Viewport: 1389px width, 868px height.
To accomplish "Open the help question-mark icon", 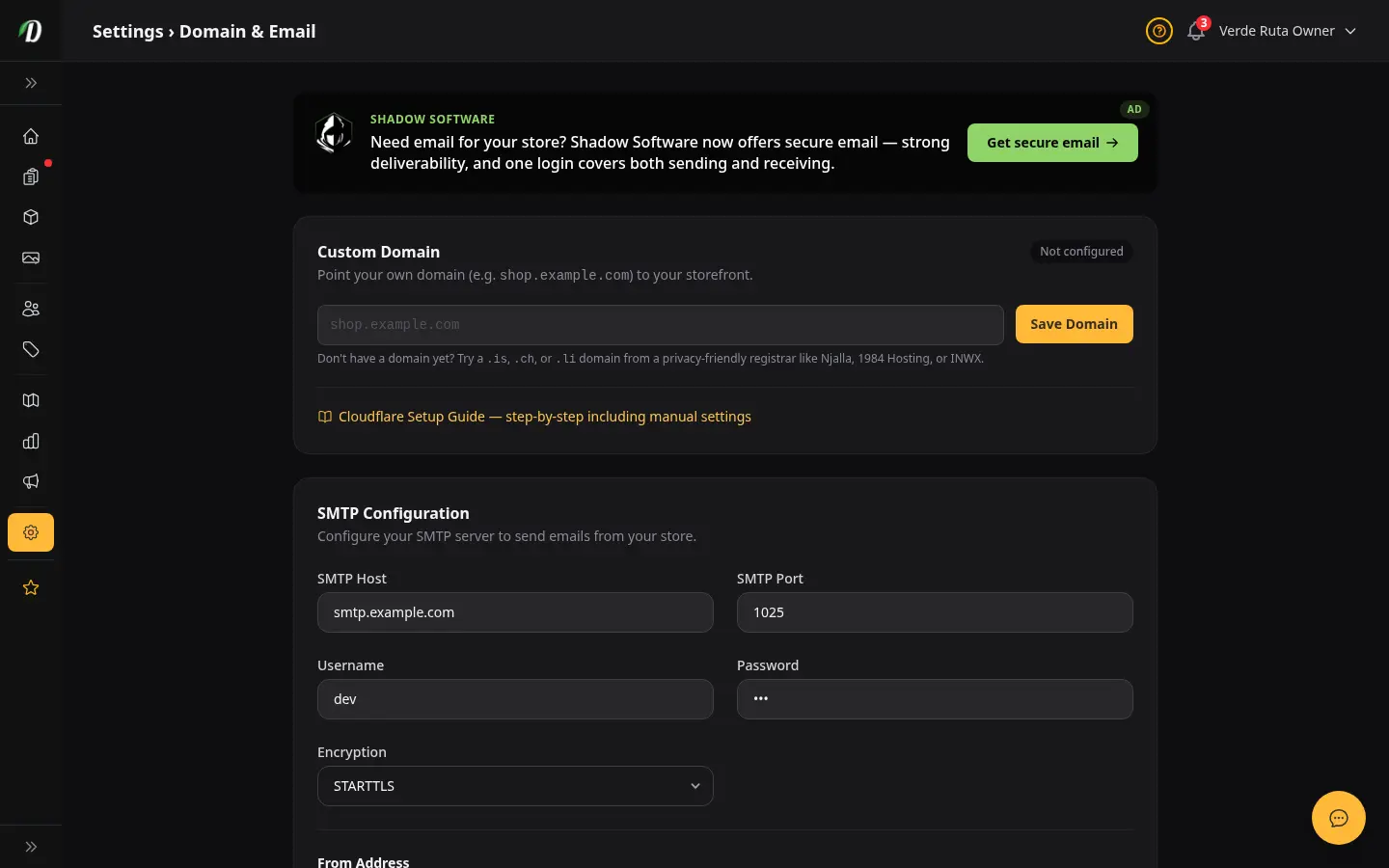I will [1159, 31].
